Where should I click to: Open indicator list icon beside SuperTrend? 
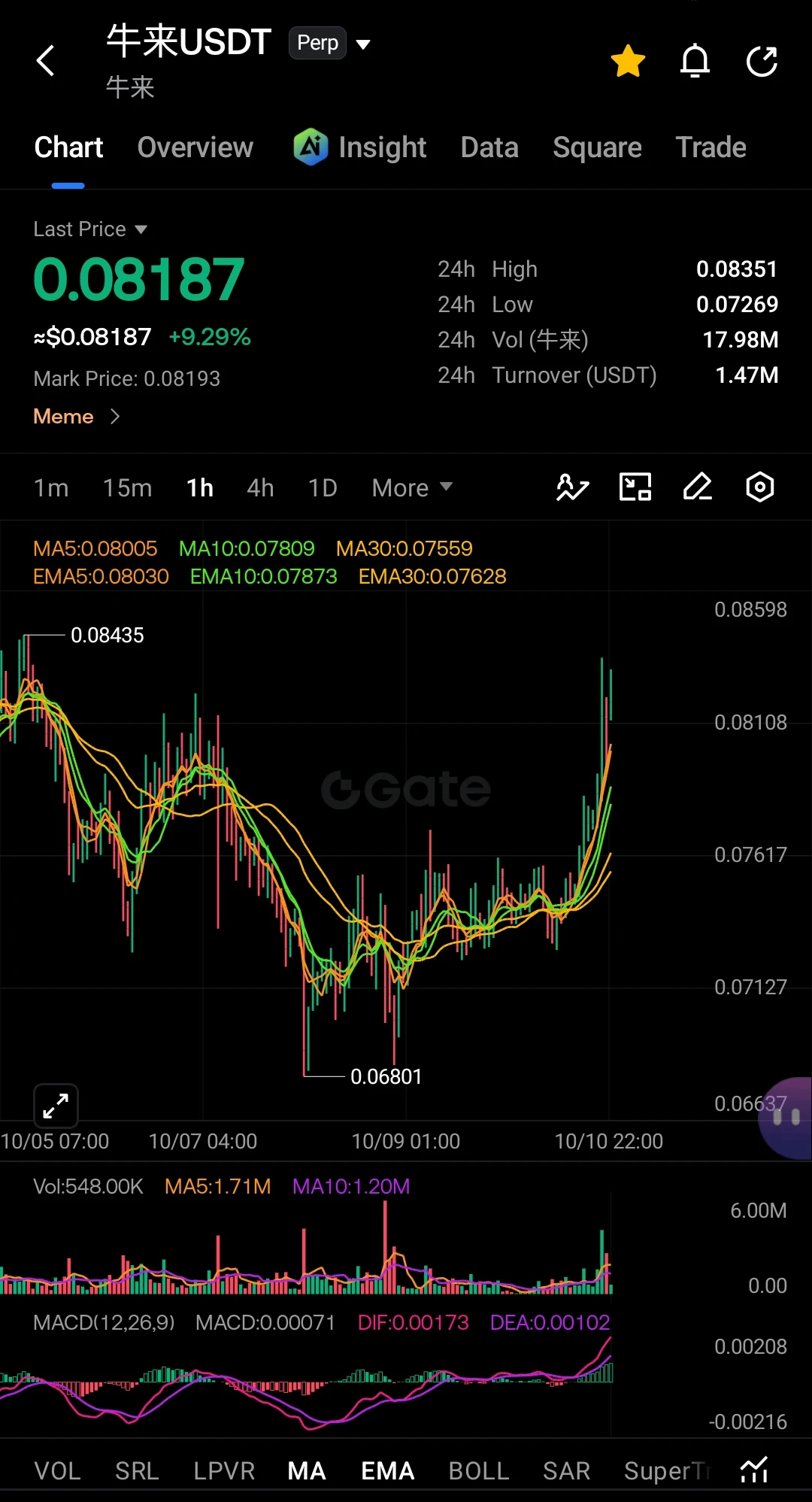pyautogui.click(x=754, y=1470)
